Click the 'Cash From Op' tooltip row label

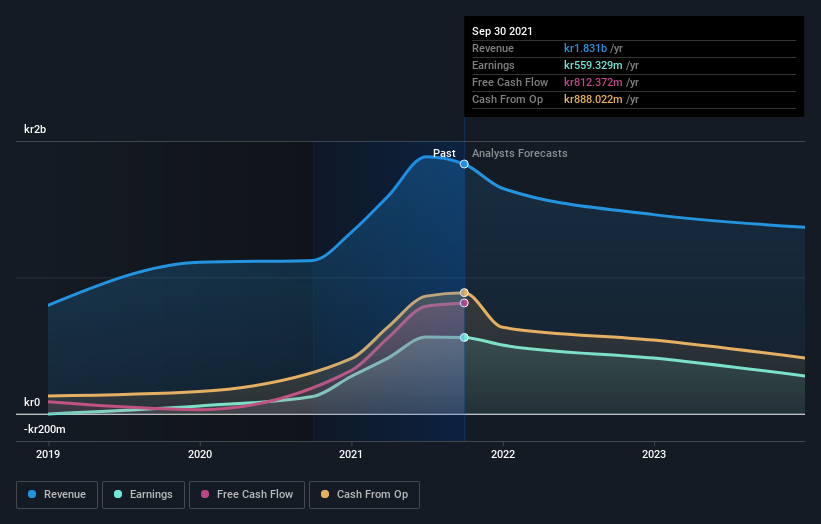coord(507,99)
